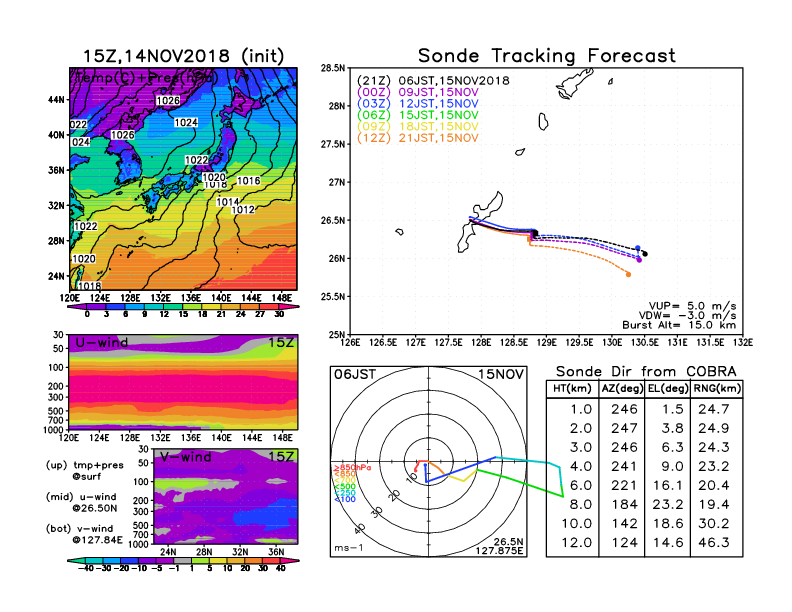Select the green (06Z) 15JST,15NOV legend entry
This screenshot has height=612, width=792.
tap(418, 115)
